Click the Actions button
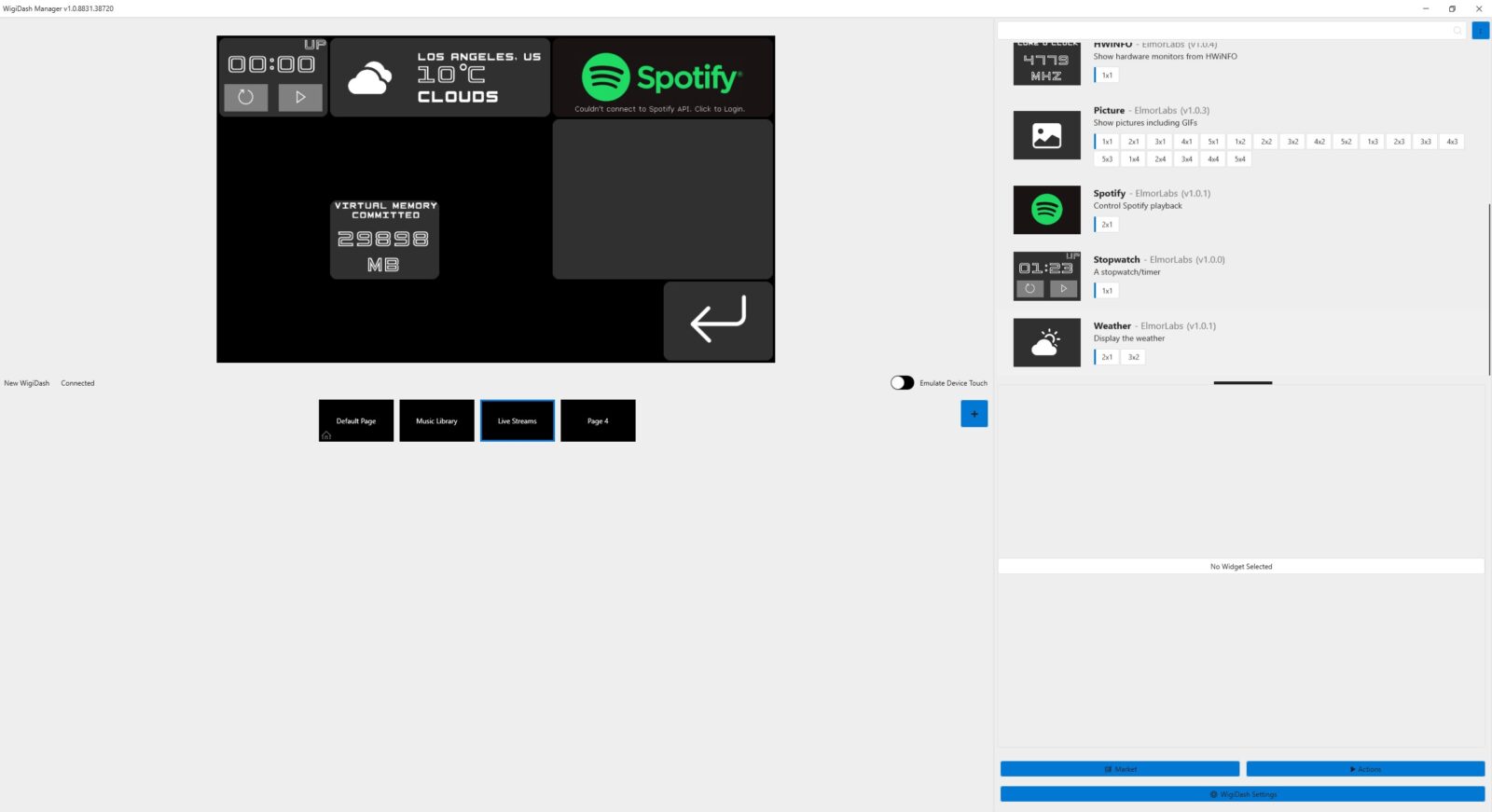 coord(1365,769)
